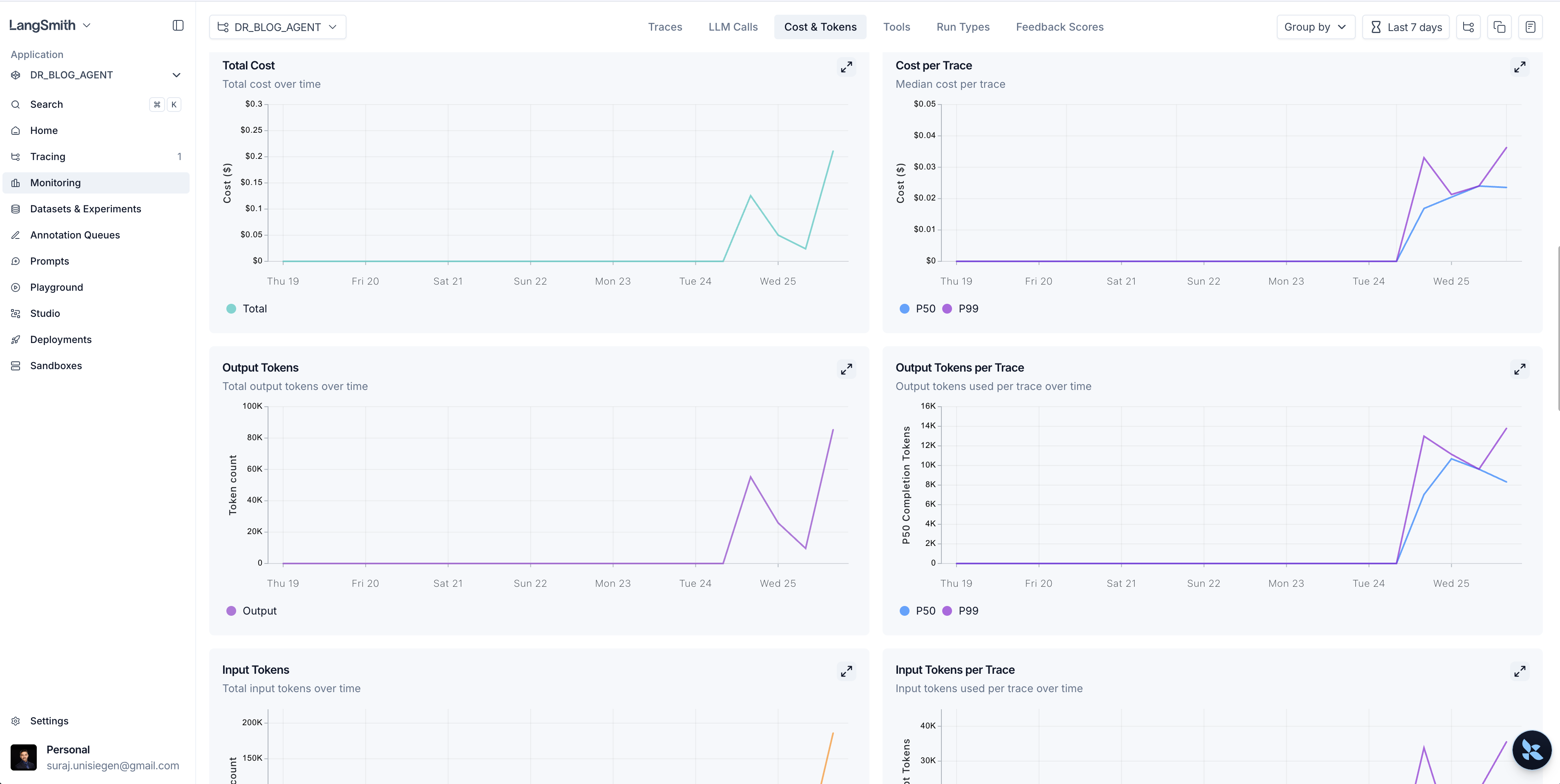The height and width of the screenshot is (784, 1560).
Task: Expand the Output Tokens chart
Action: [x=846, y=369]
